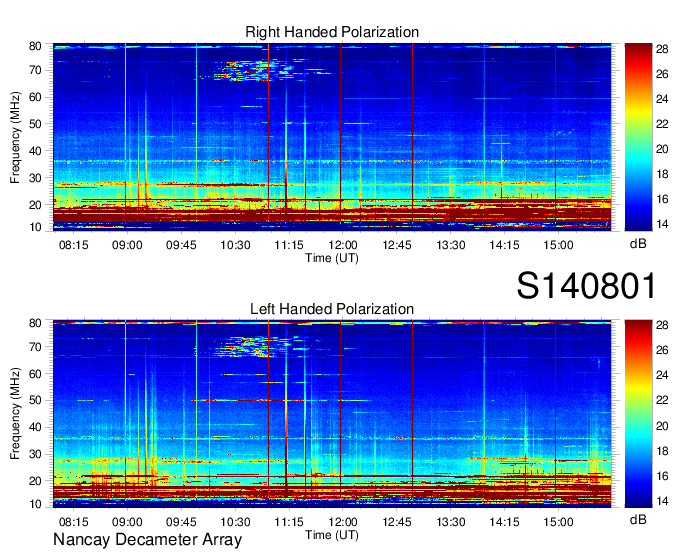The width and height of the screenshot is (680, 552).
Task: Click the 22 value on Left Handed dB color bar
Action: [x=662, y=400]
